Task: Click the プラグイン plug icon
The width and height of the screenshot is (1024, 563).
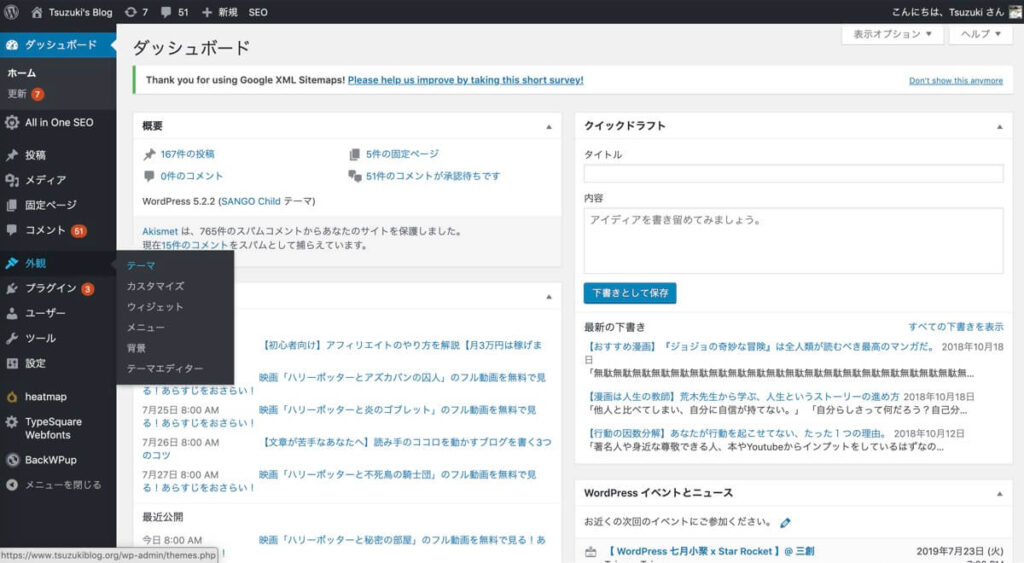Action: click(12, 288)
